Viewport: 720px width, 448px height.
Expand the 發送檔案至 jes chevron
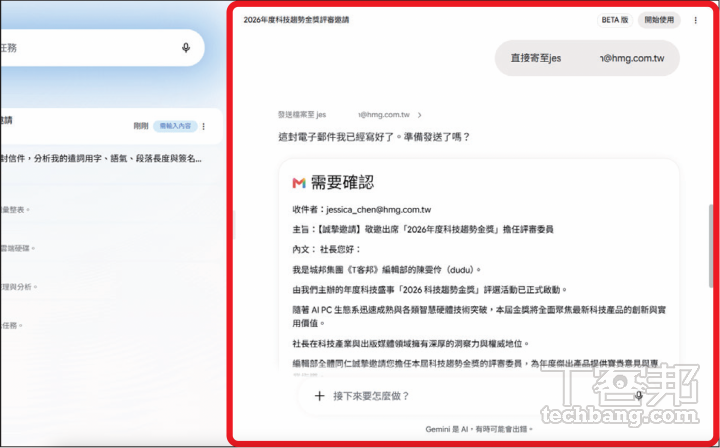[419, 115]
